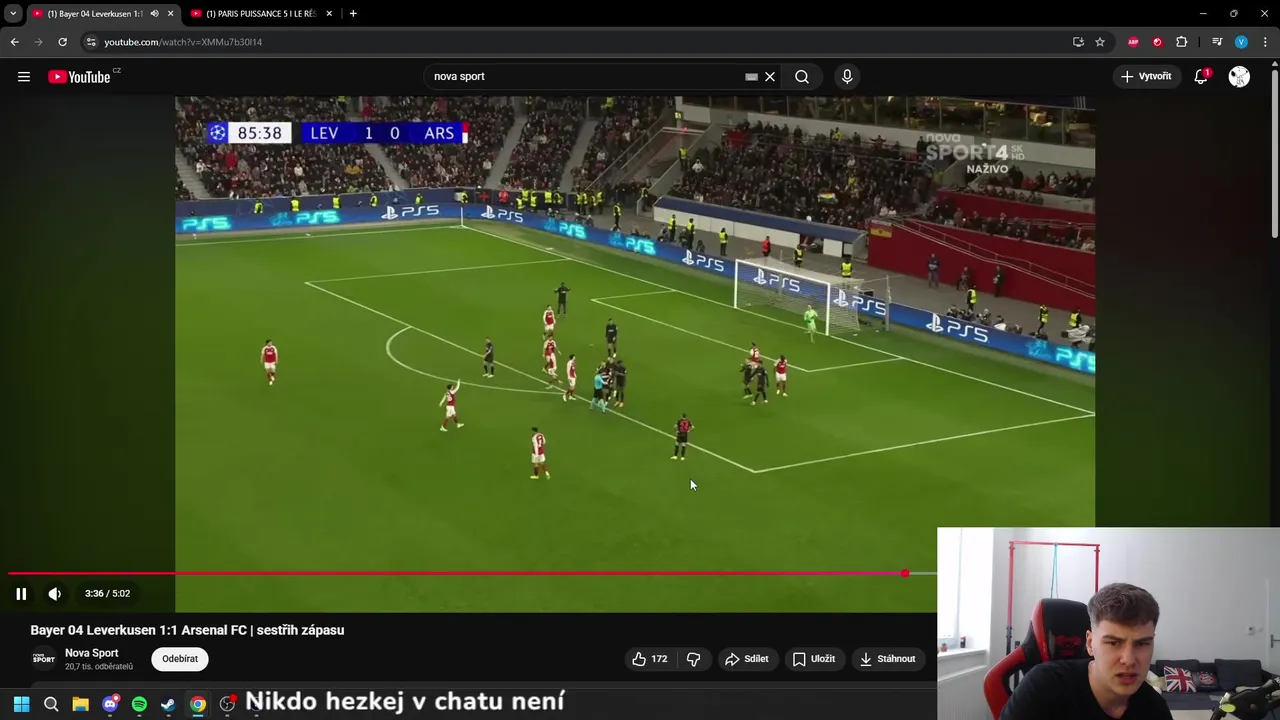
Task: View site information icon in address bar
Action: [x=91, y=42]
